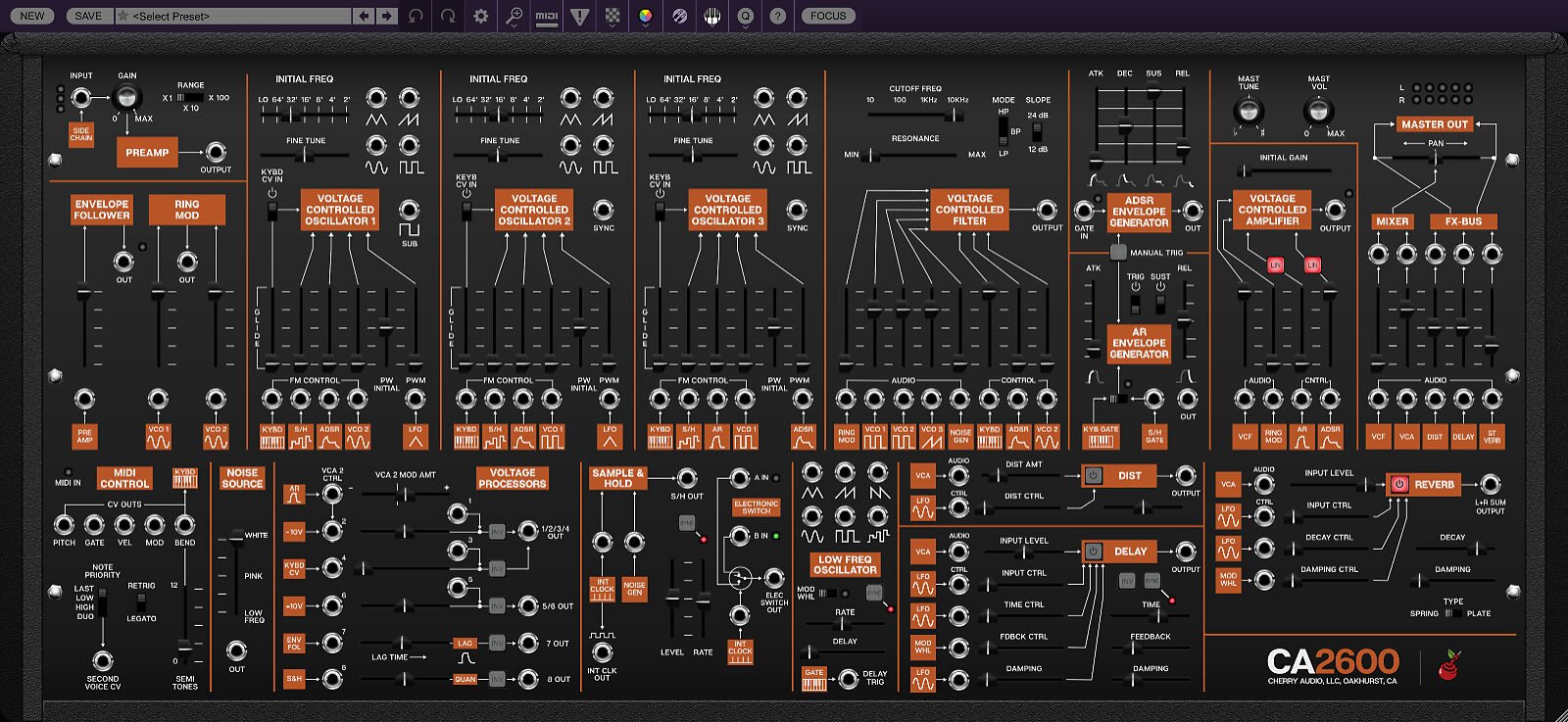1568x722 pixels.
Task: Load the previous preset with left arrow
Action: (365, 16)
